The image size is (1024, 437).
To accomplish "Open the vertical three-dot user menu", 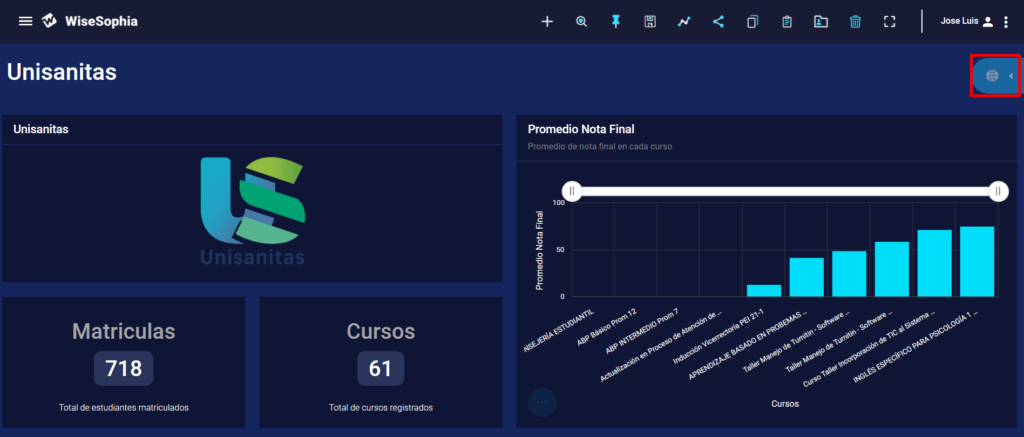I will (x=1006, y=22).
